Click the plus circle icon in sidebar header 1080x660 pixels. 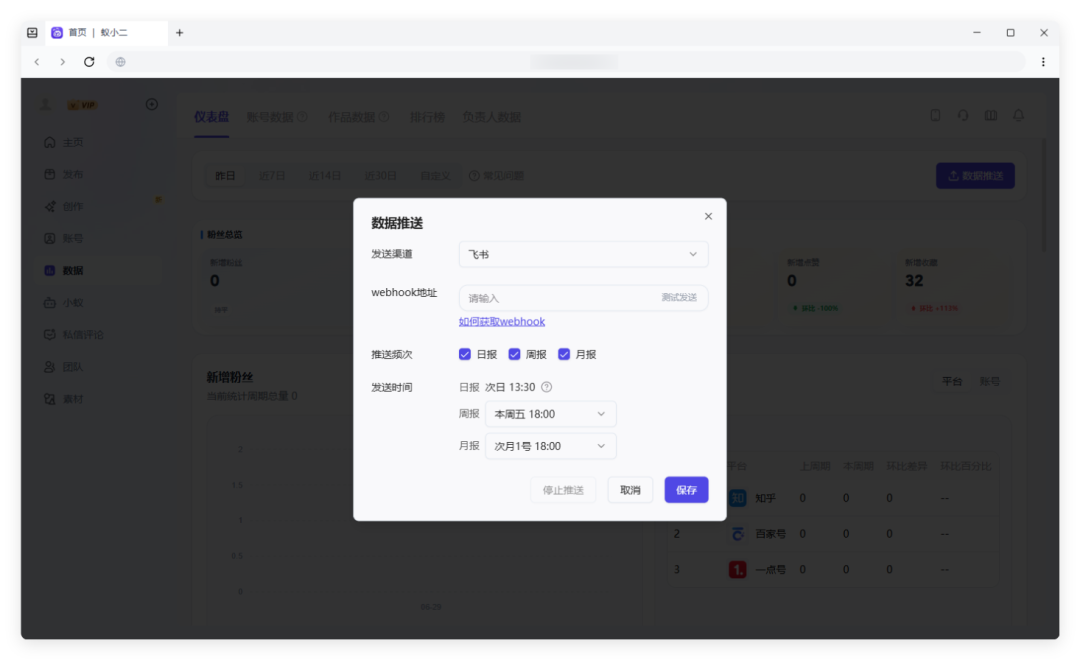tap(152, 104)
